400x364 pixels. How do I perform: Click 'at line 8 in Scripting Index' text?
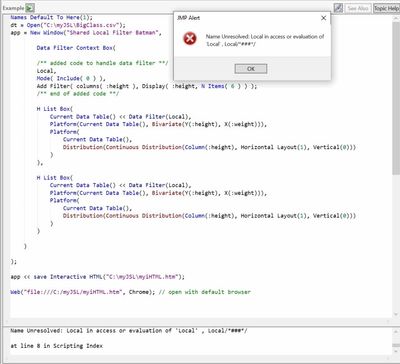pos(57,346)
